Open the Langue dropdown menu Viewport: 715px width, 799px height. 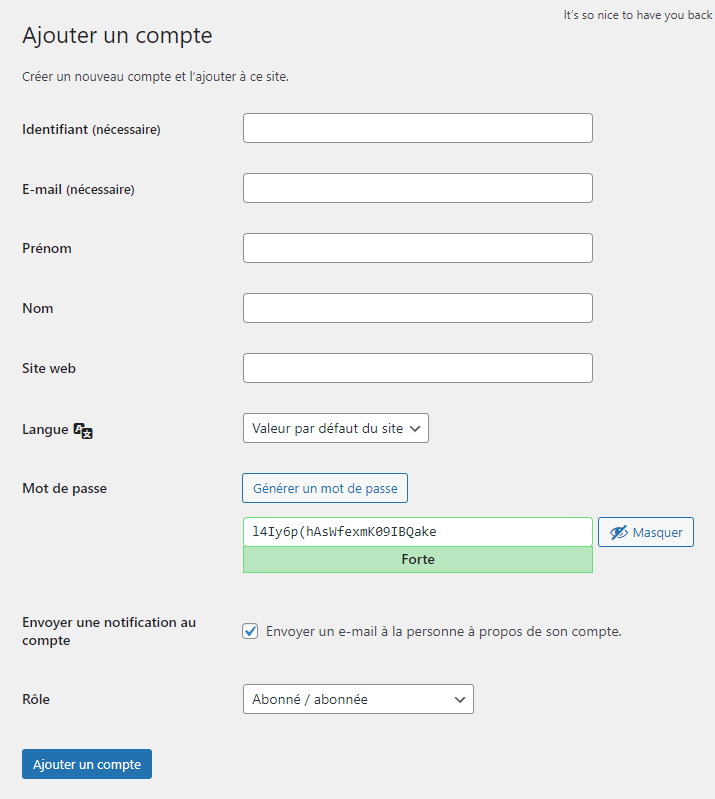(335, 428)
